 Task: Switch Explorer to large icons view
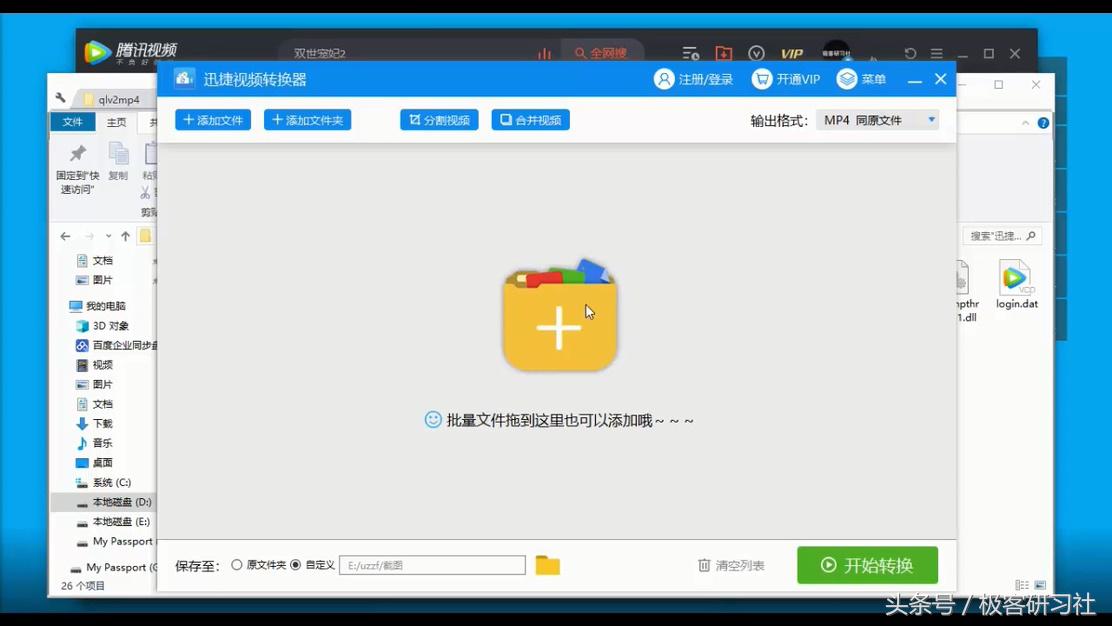point(1040,585)
